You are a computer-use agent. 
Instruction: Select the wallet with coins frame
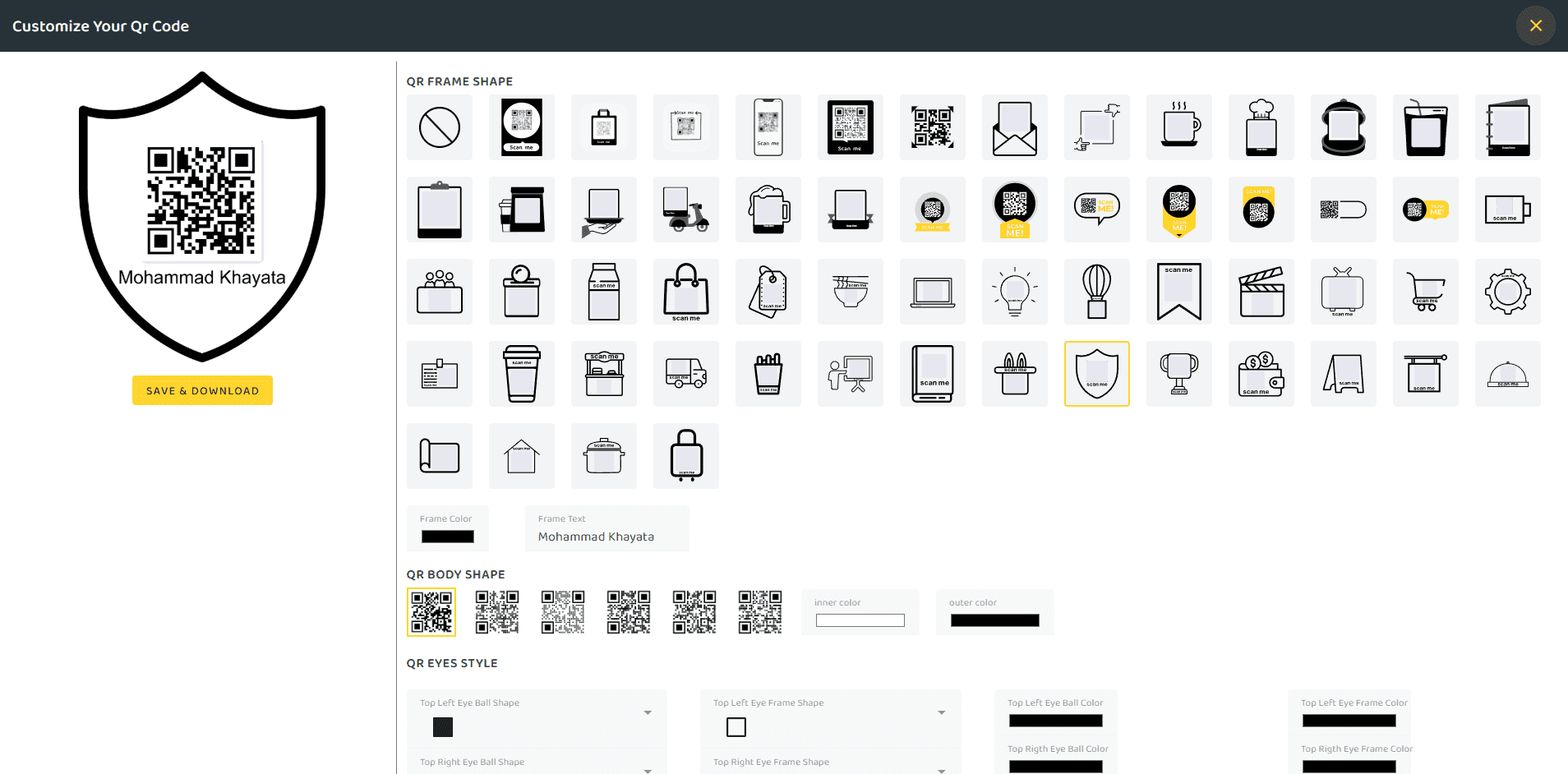1261,374
